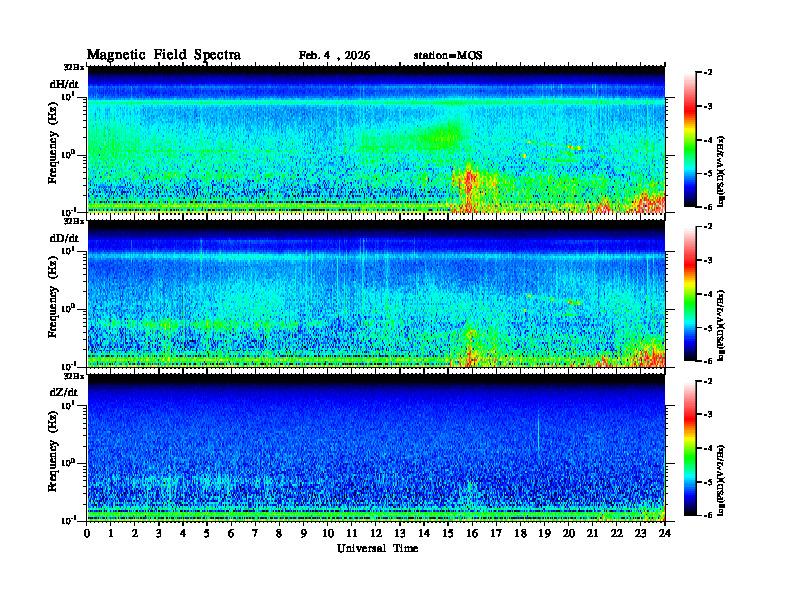Click the hour 21 tick label
This screenshot has width=792, height=612.
pyautogui.click(x=592, y=534)
